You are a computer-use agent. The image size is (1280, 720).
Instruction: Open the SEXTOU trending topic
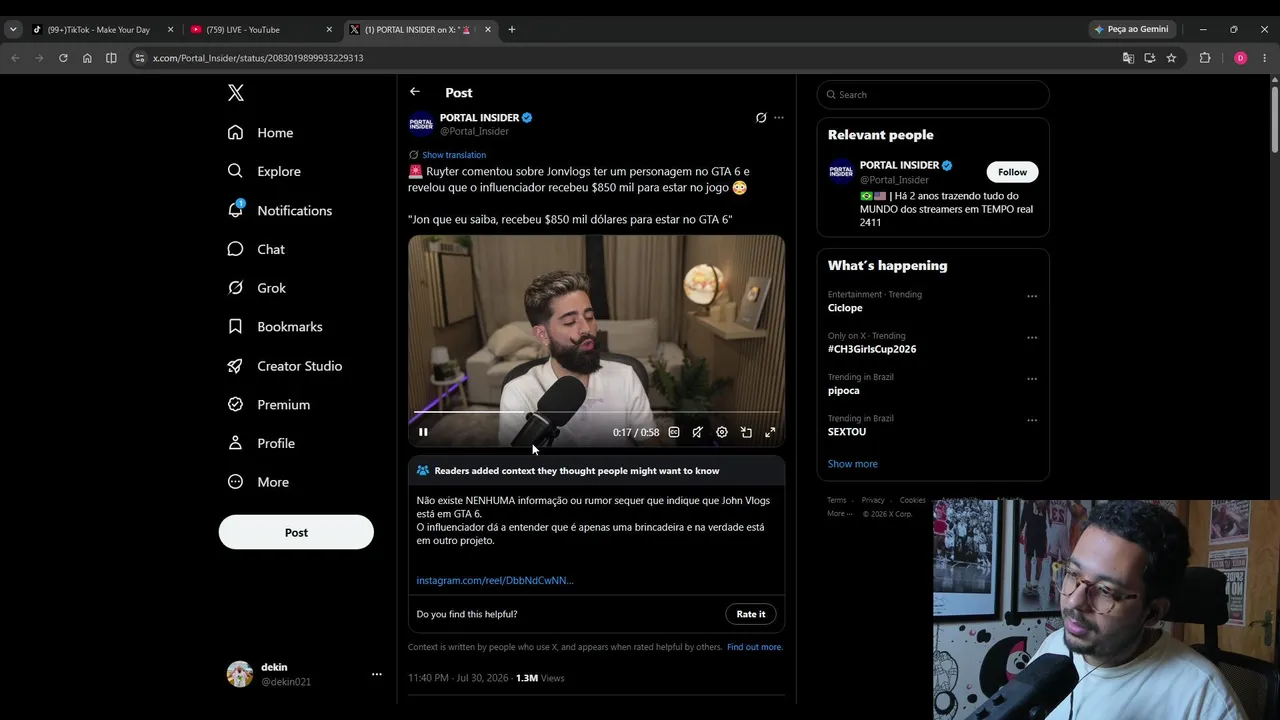click(x=847, y=432)
